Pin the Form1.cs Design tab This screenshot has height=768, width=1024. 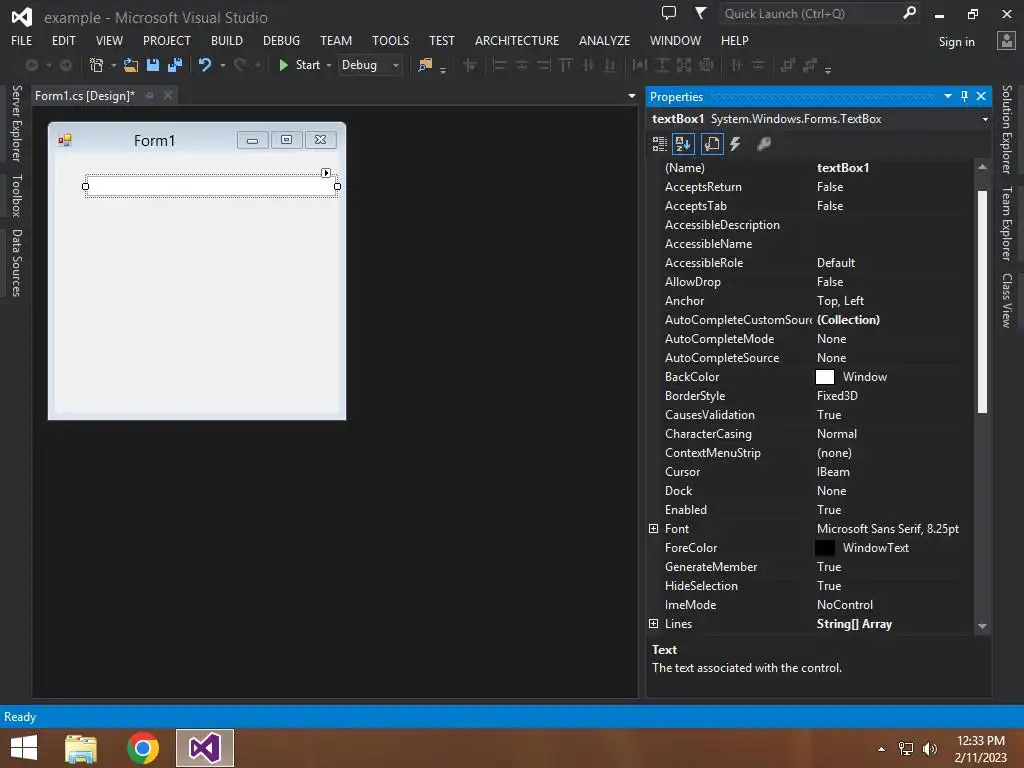tap(150, 95)
